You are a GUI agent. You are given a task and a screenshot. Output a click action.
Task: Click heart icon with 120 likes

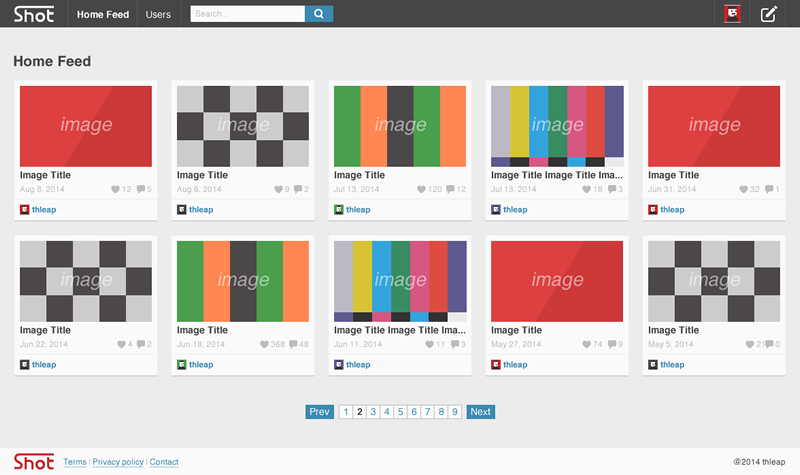coord(421,189)
